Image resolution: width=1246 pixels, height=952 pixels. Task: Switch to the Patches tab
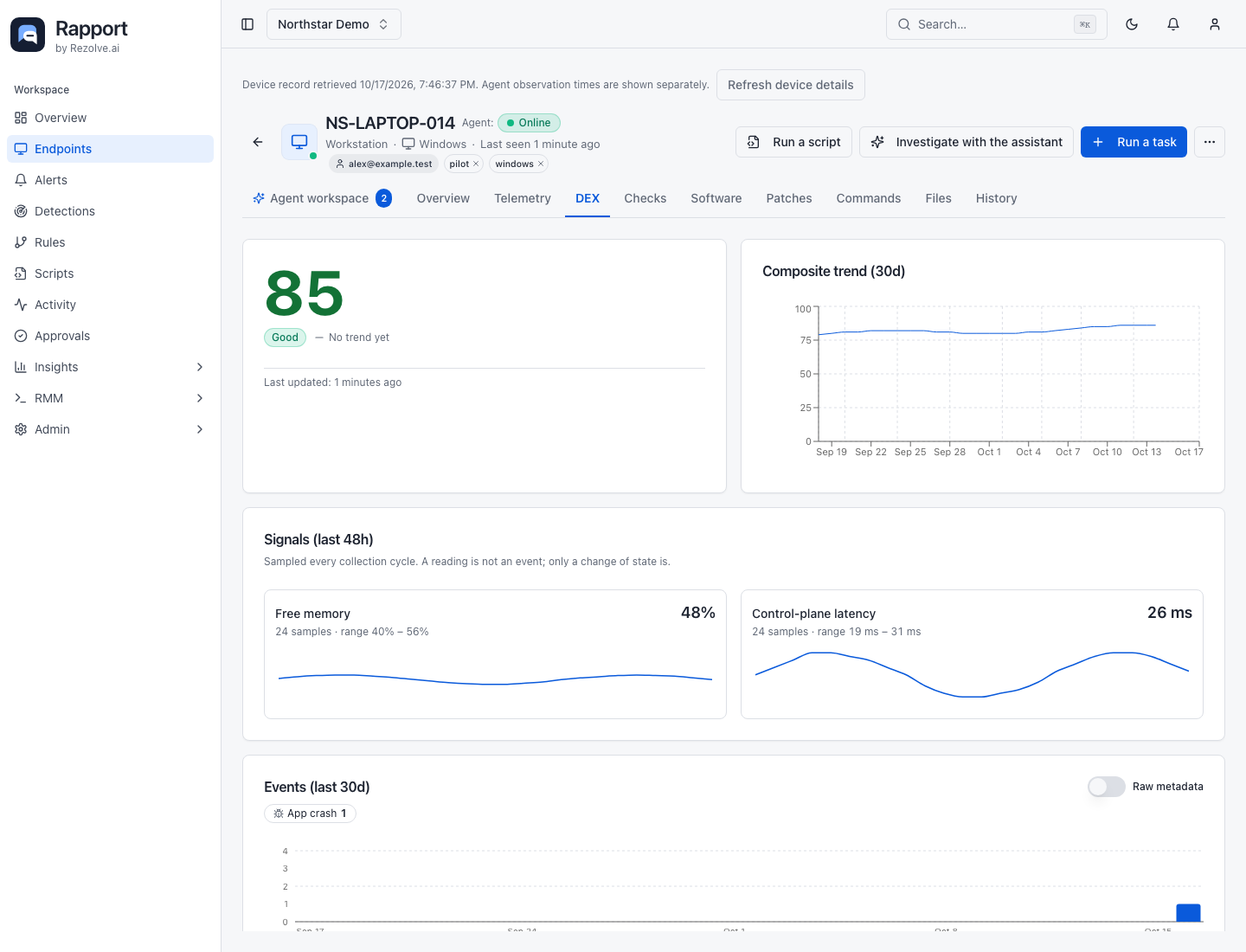(x=789, y=198)
